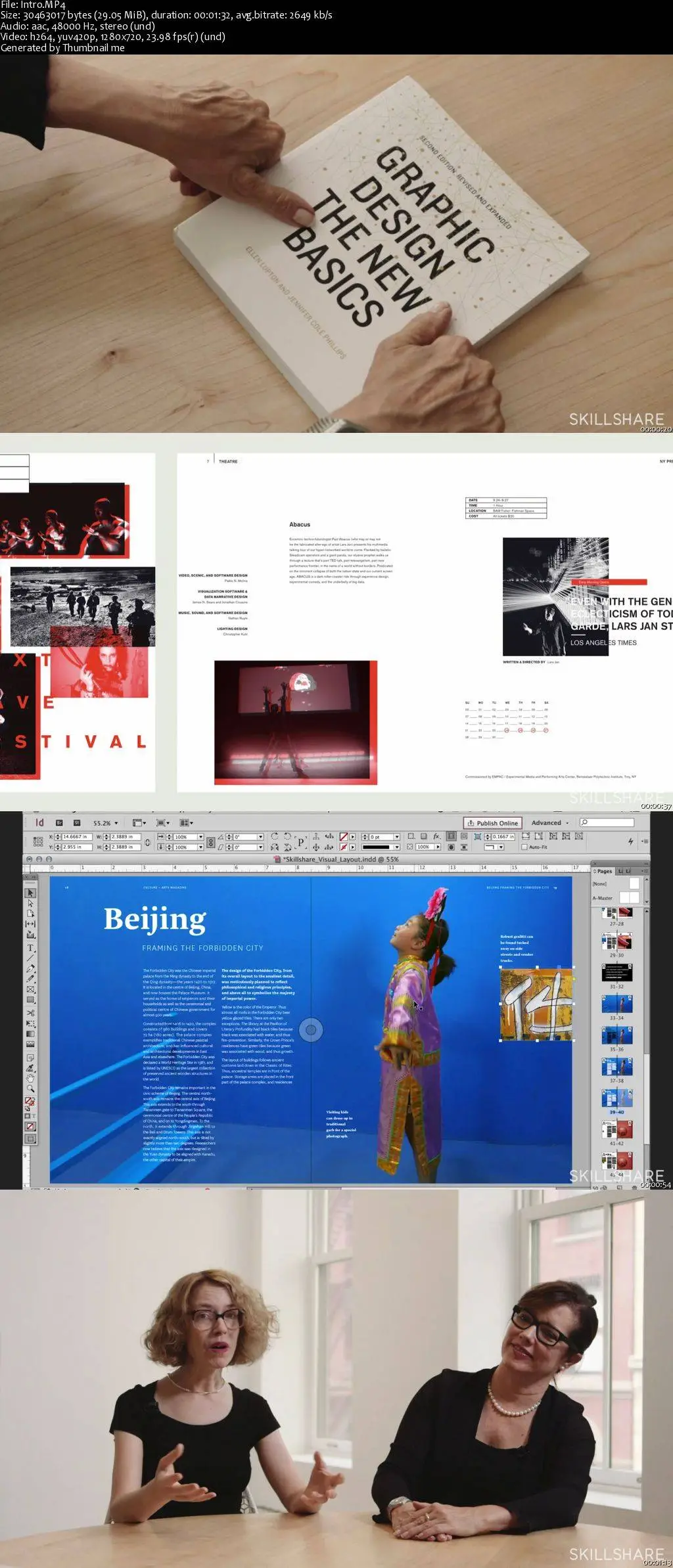Click the InDesign Id application icon
The image size is (673, 1568).
pyautogui.click(x=39, y=822)
